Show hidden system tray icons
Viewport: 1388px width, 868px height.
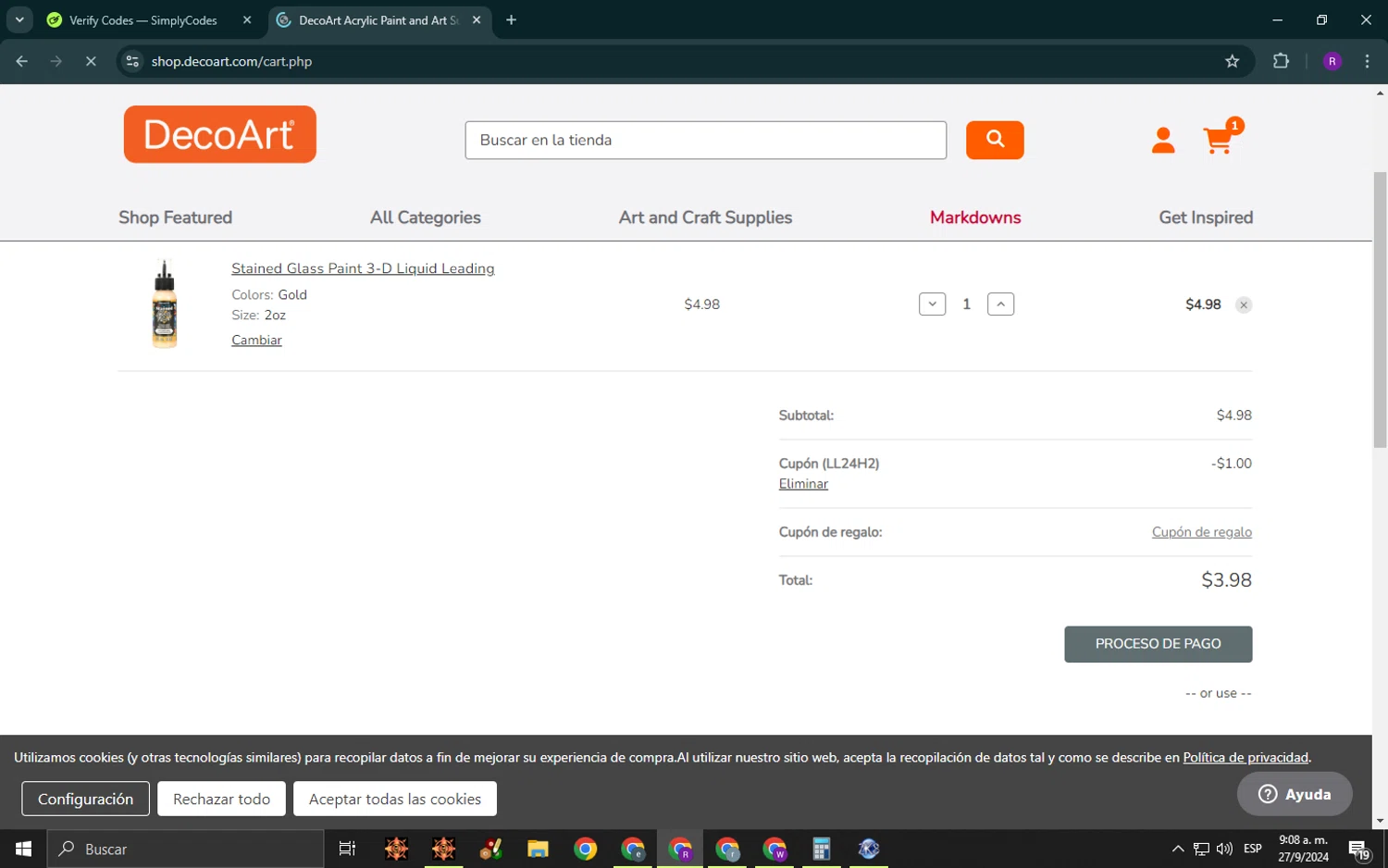pyautogui.click(x=1177, y=849)
